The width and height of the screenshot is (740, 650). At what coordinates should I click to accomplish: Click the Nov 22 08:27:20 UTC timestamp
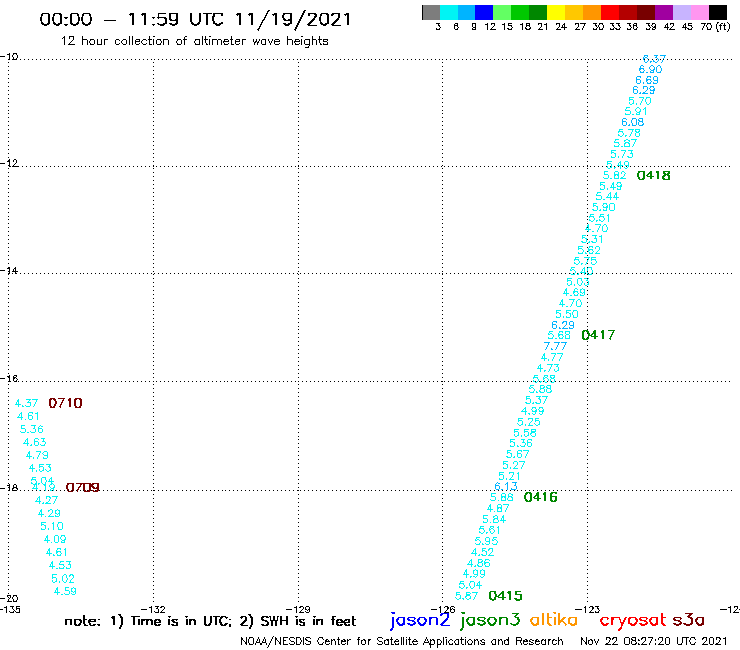tap(654, 641)
